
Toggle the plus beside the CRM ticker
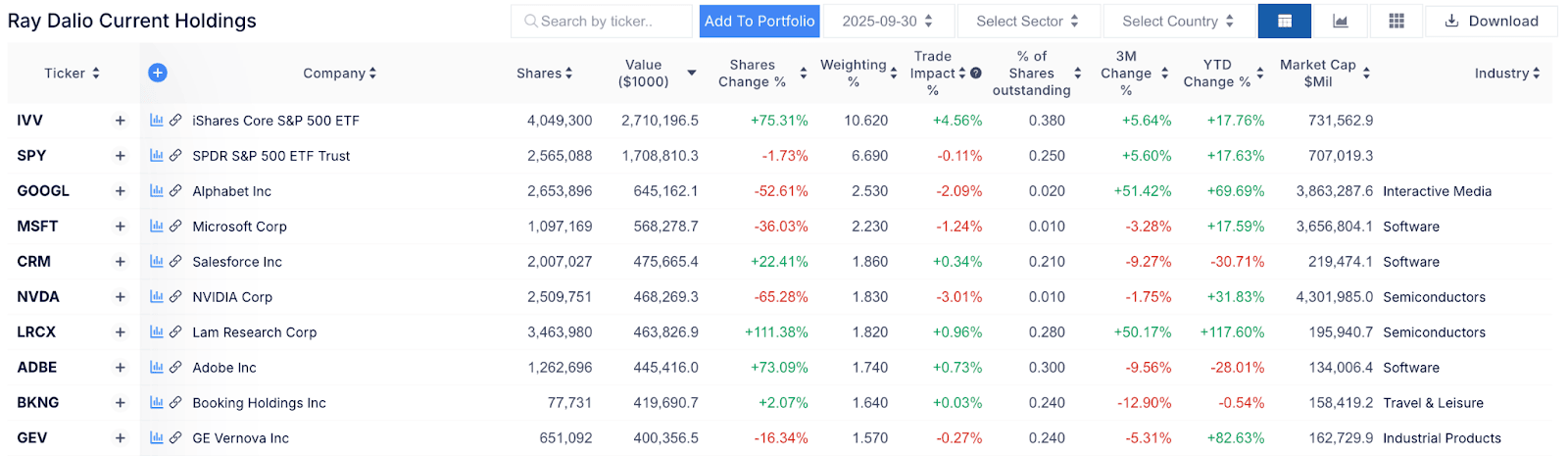click(121, 262)
